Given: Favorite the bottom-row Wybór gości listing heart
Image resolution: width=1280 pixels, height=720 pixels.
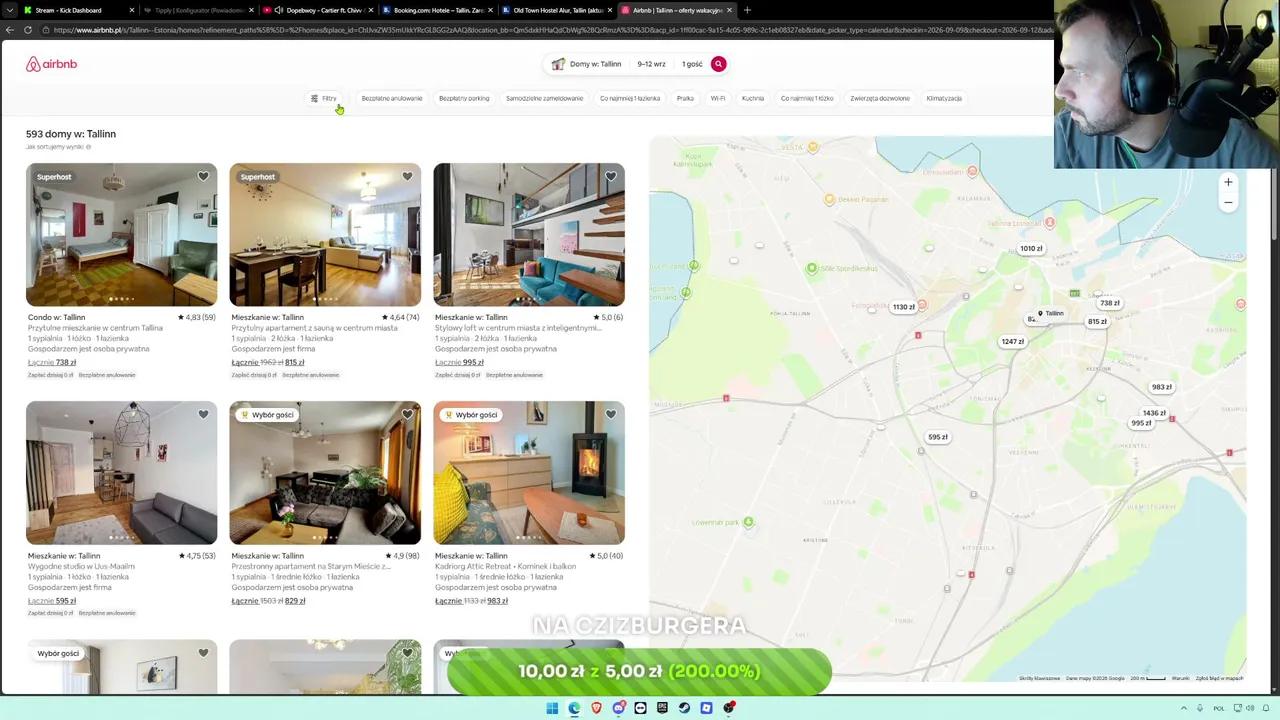Looking at the screenshot, I should pyautogui.click(x=203, y=653).
